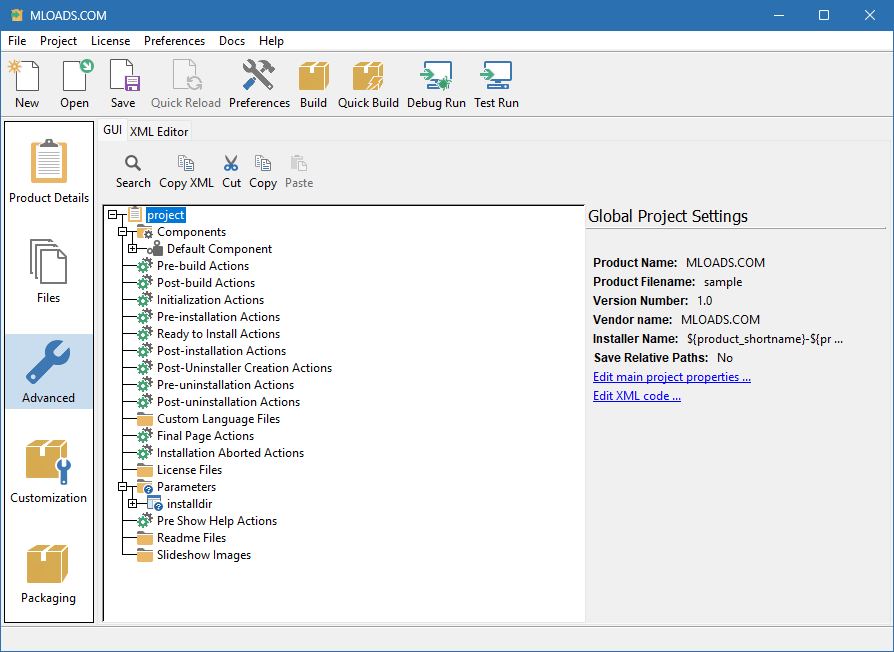Save the project with Save icon

124,76
